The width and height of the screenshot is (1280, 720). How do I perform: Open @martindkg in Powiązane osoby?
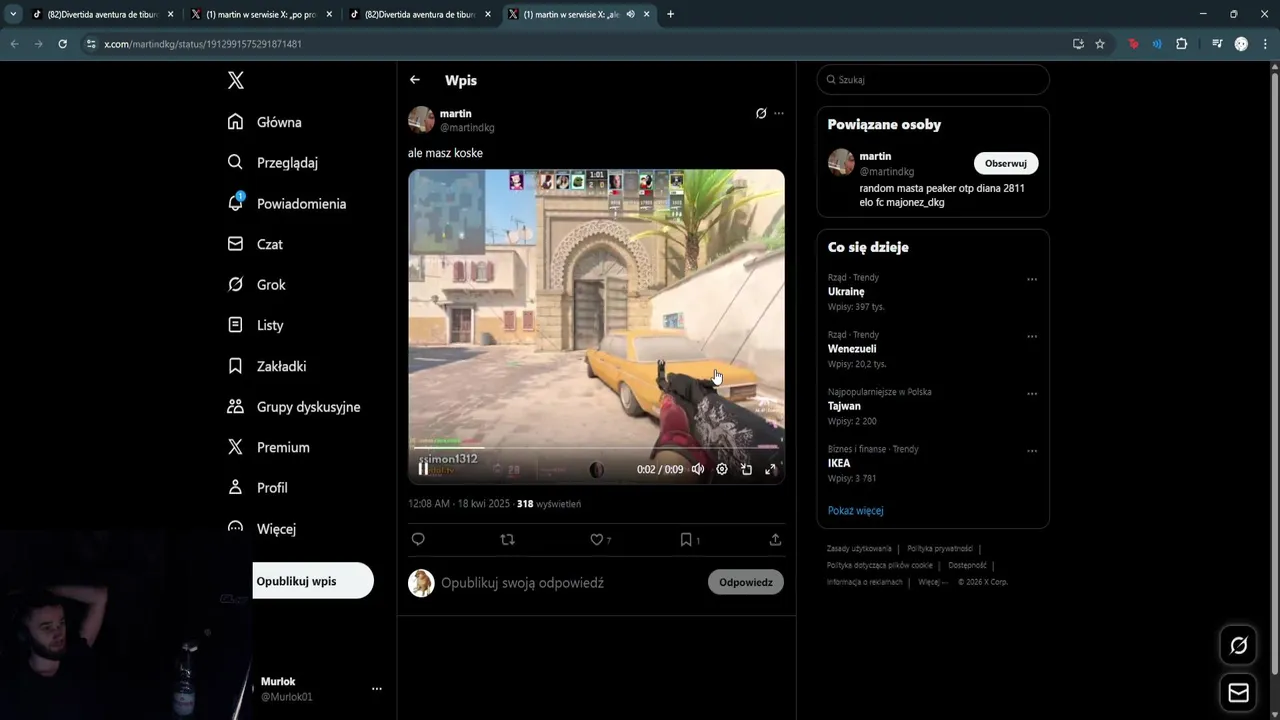point(887,172)
